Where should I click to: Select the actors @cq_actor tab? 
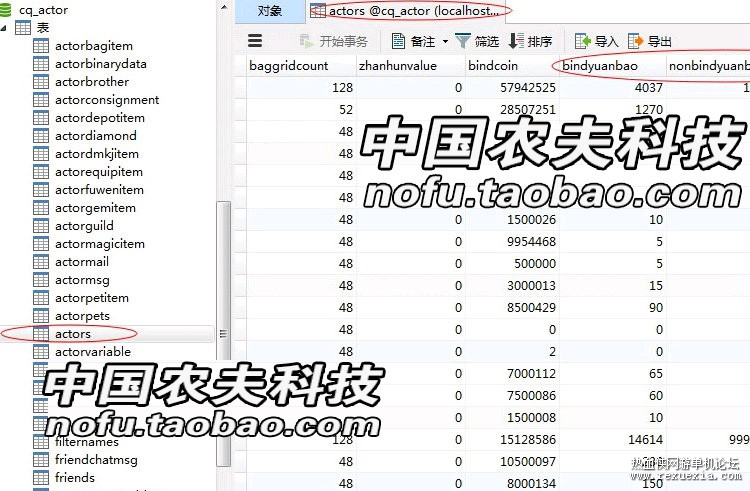[405, 11]
